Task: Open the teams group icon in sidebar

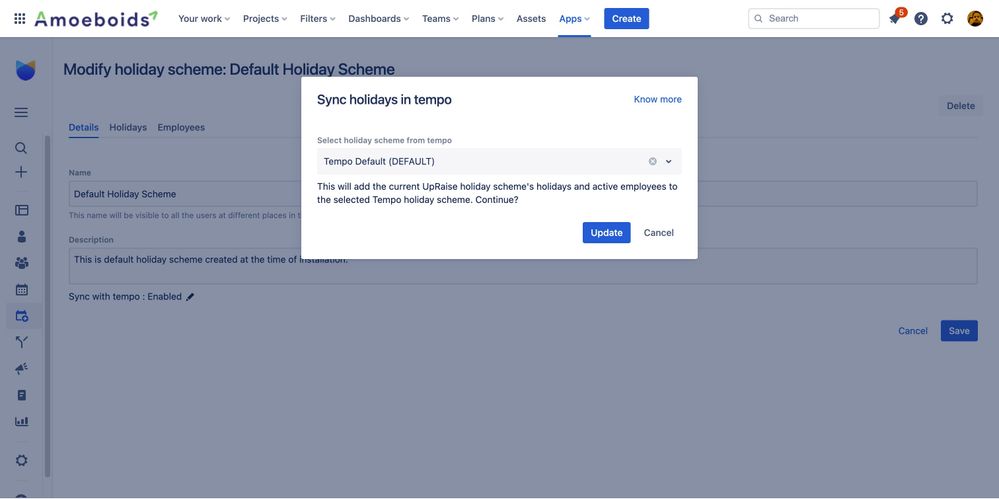Action: [22, 263]
